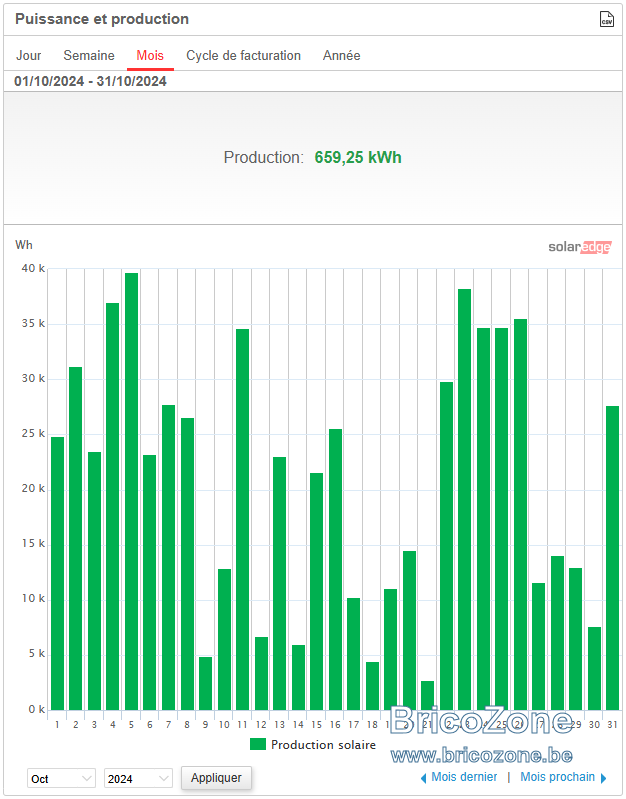The image size is (626, 799).
Task: Go to Mois prochain link
Action: click(557, 777)
